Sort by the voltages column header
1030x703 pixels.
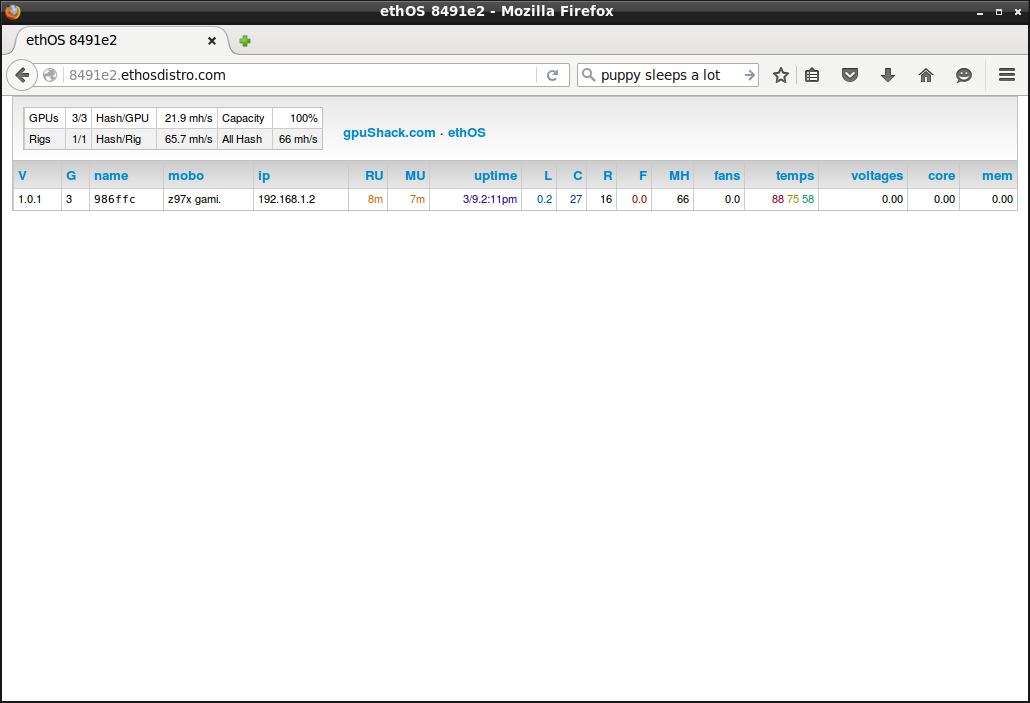pyautogui.click(x=877, y=175)
